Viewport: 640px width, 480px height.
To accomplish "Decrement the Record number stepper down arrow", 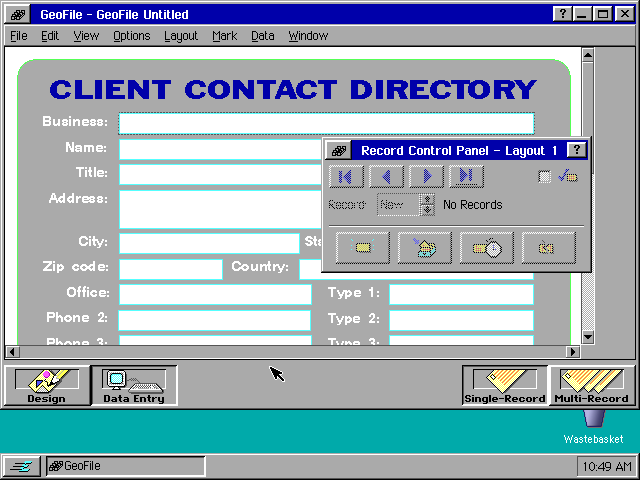I will [427, 210].
